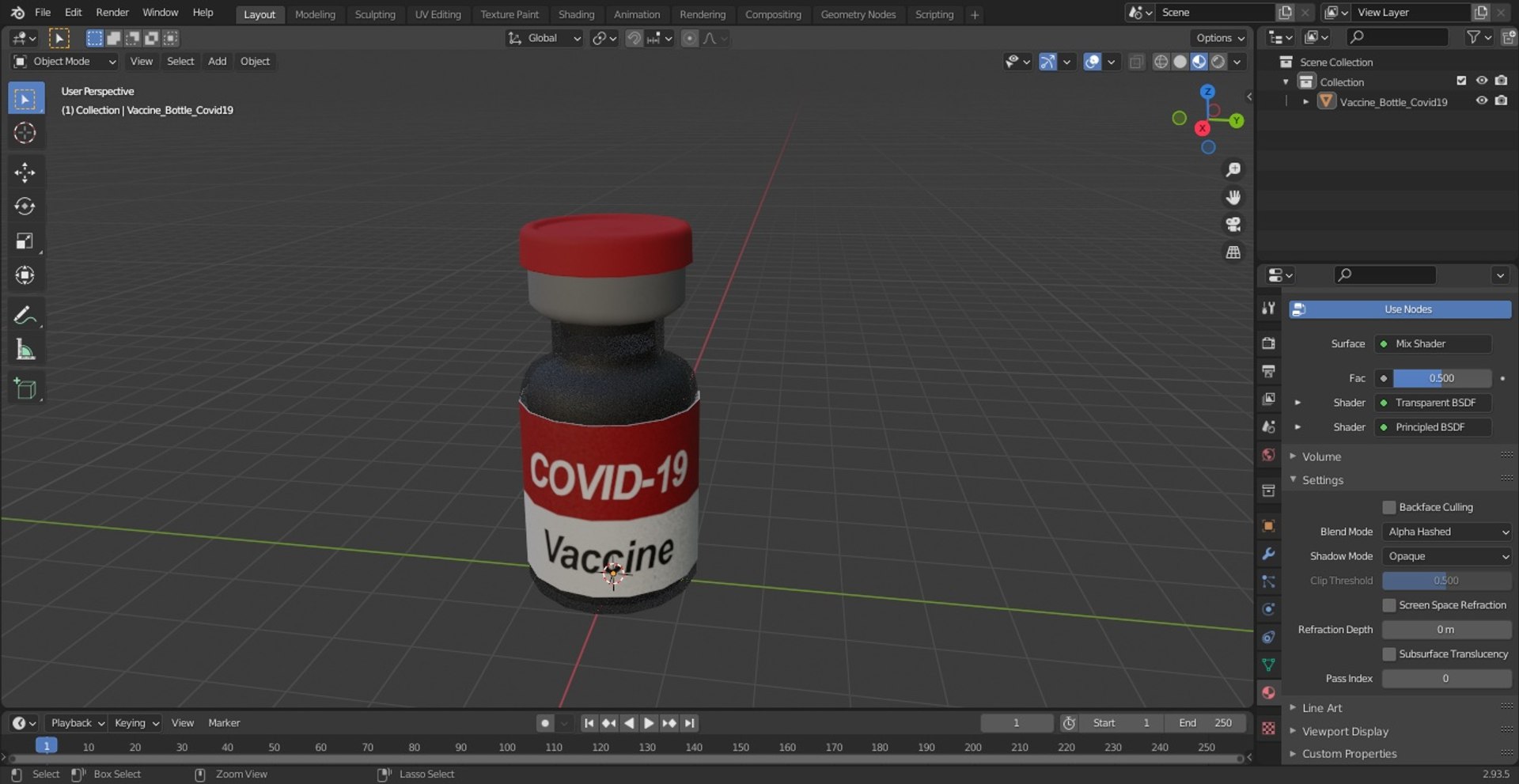Click the Fac slider
Viewport: 1519px width, 784px height.
point(1442,378)
